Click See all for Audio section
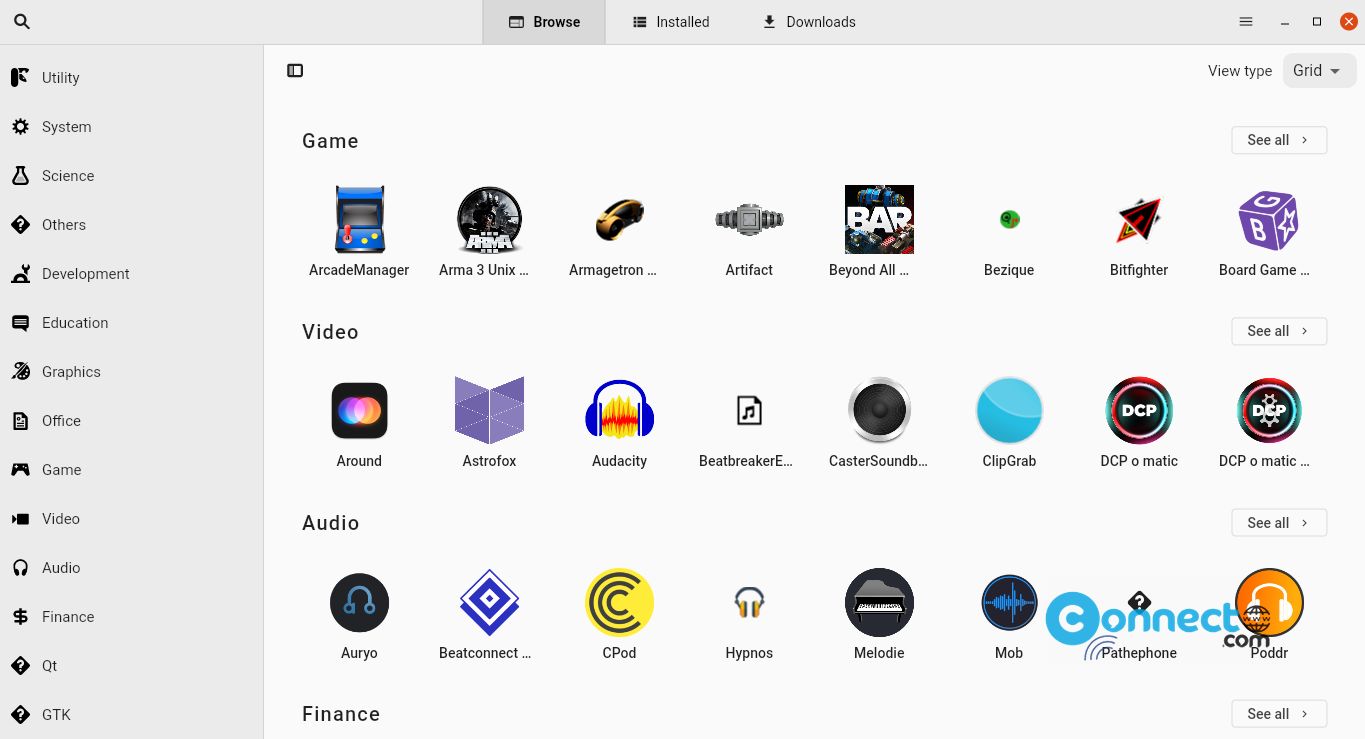Screen dimensions: 1365x739 1279,523
